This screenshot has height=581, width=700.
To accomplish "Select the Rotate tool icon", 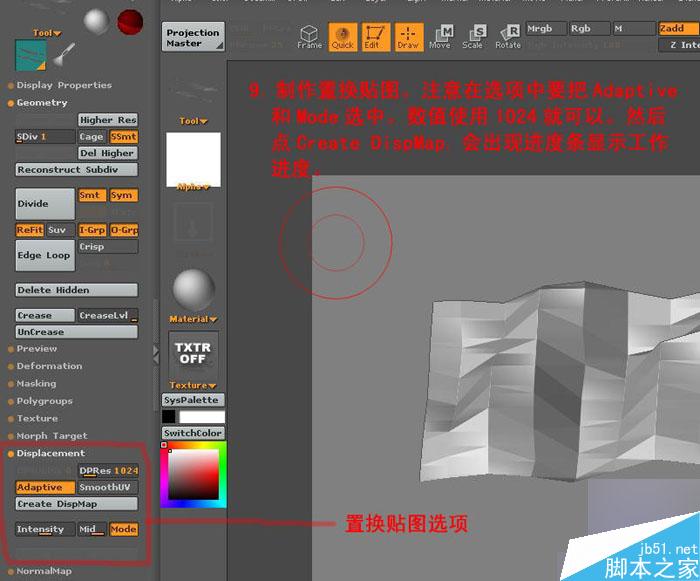I will (508, 37).
